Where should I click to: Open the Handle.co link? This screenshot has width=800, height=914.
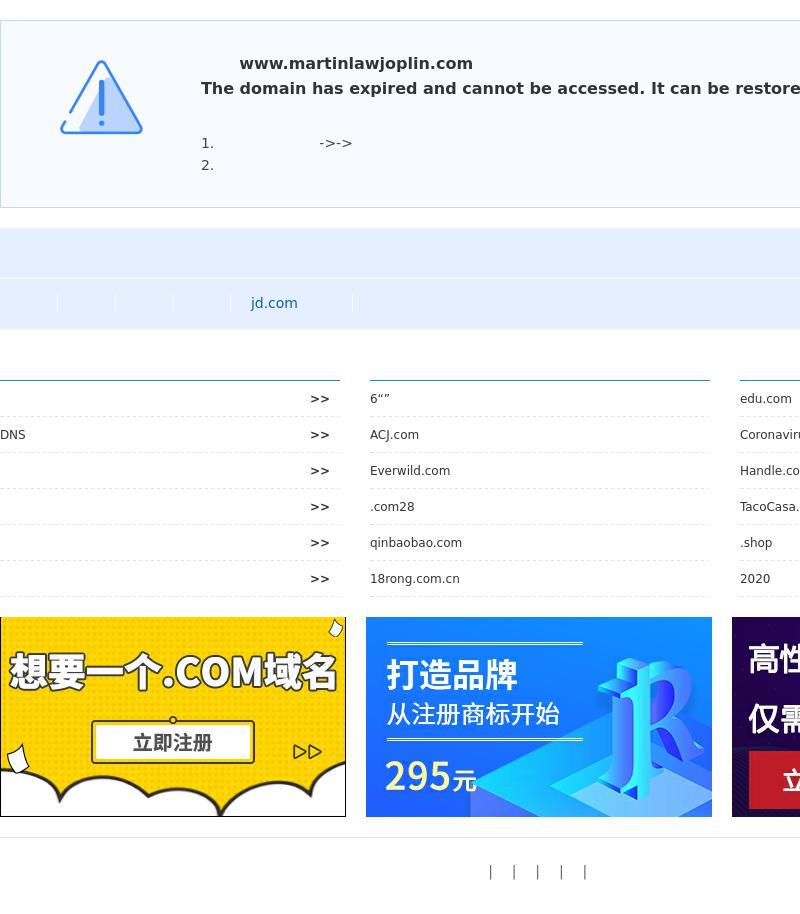coord(770,471)
